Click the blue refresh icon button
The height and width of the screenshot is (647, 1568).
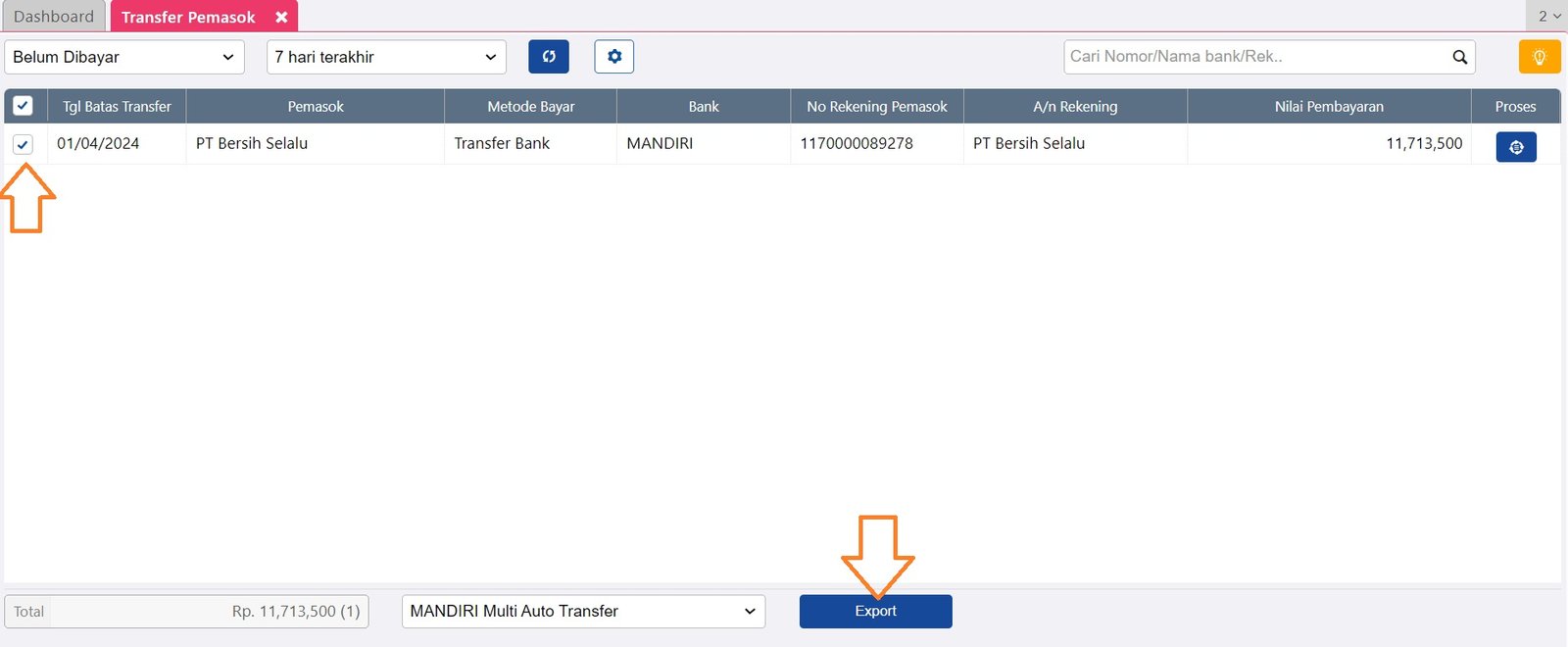(x=549, y=57)
